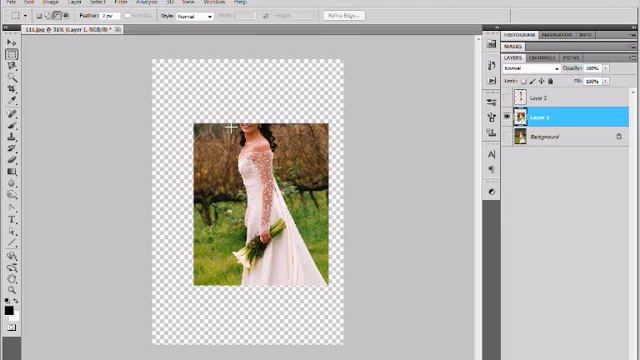
Task: Open the Paragraph panel icon in dock
Action: click(x=491, y=169)
